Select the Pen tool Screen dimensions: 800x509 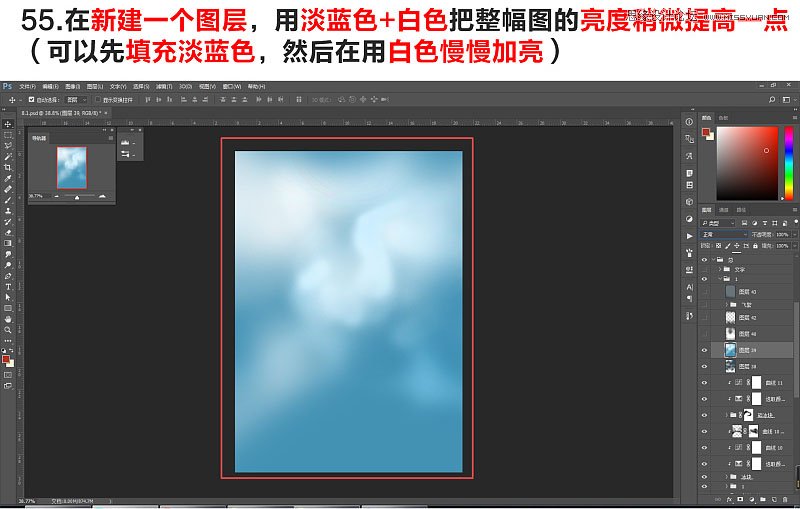(x=8, y=276)
